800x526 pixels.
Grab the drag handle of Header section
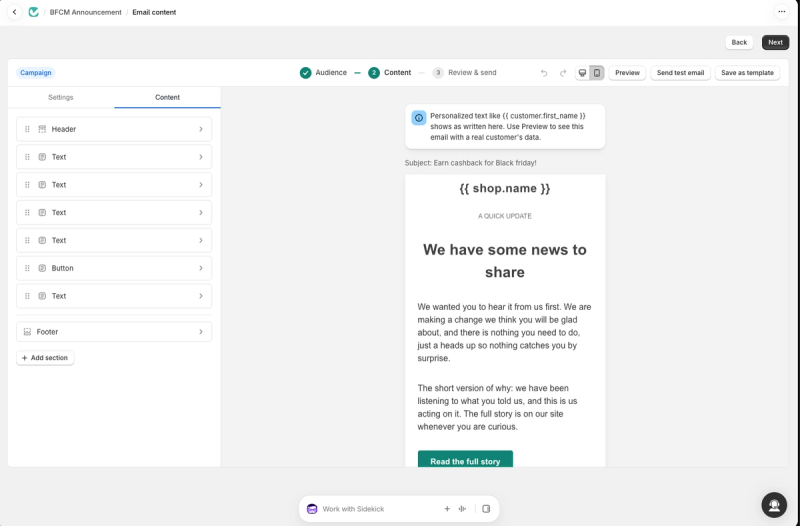coord(28,129)
